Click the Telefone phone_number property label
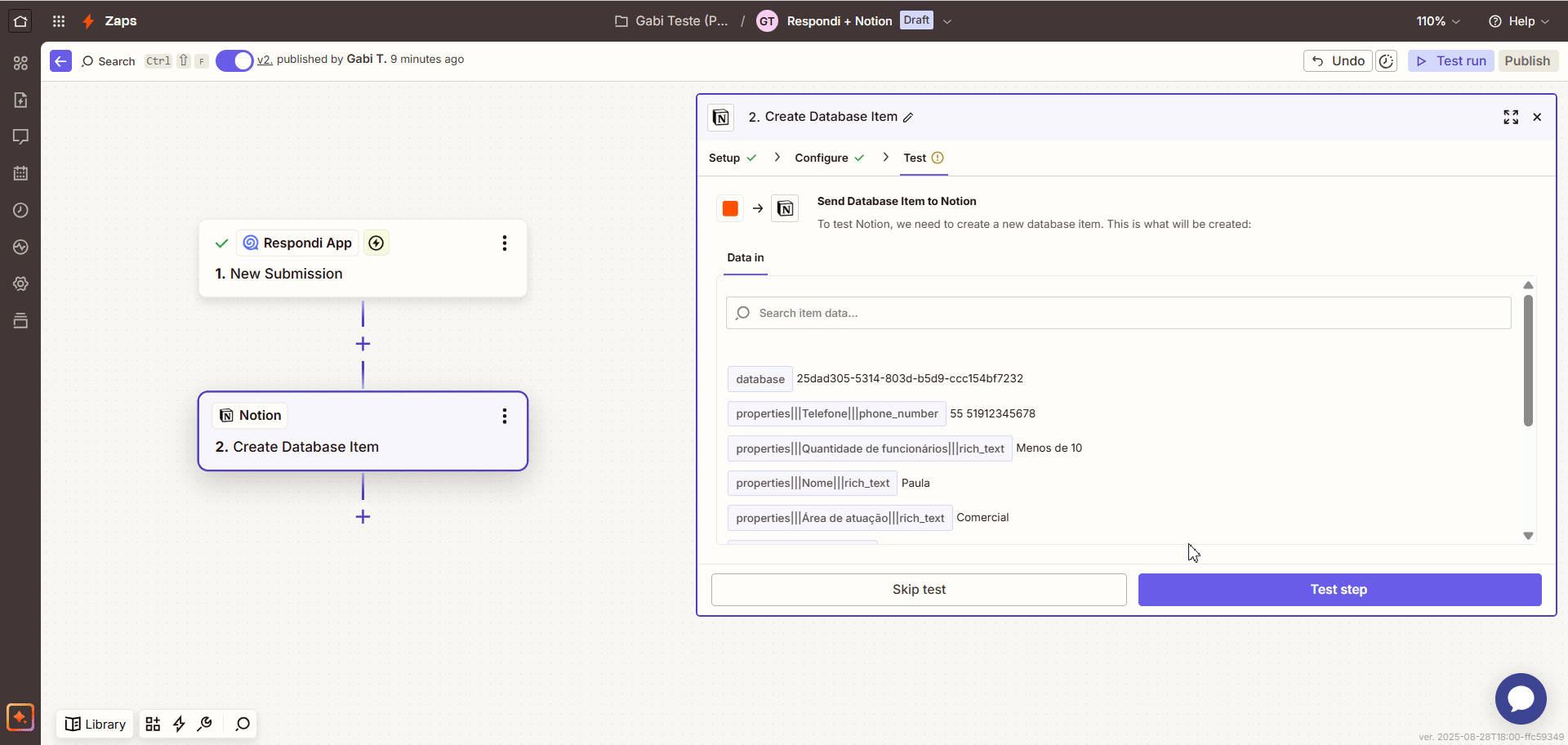This screenshot has width=1568, height=745. pos(837,414)
